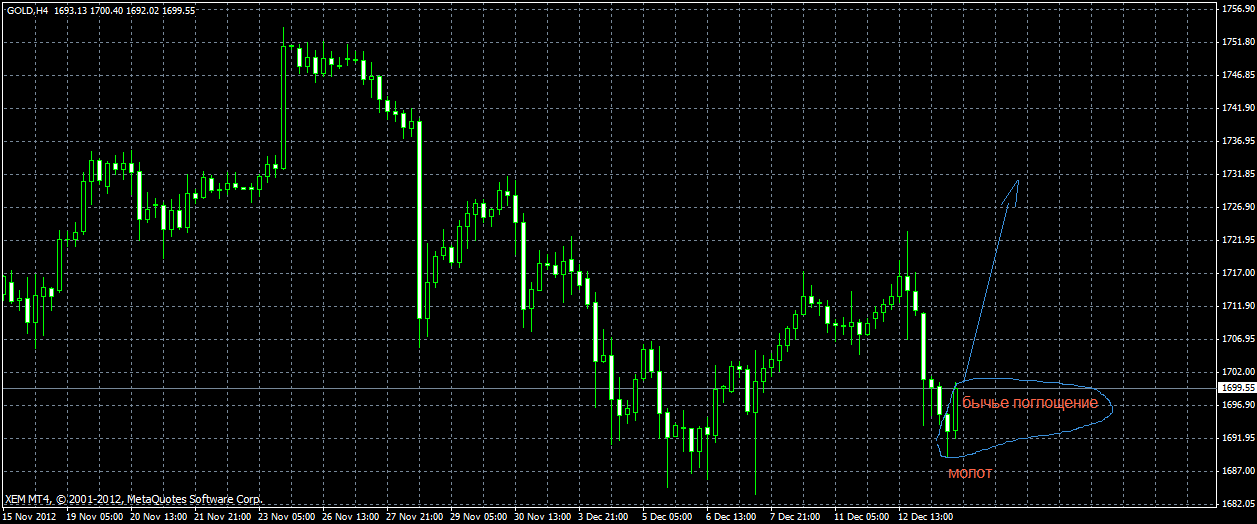Click the 1721.95 price scale label
Image resolution: width=1257 pixels, height=524 pixels.
pyautogui.click(x=1238, y=240)
